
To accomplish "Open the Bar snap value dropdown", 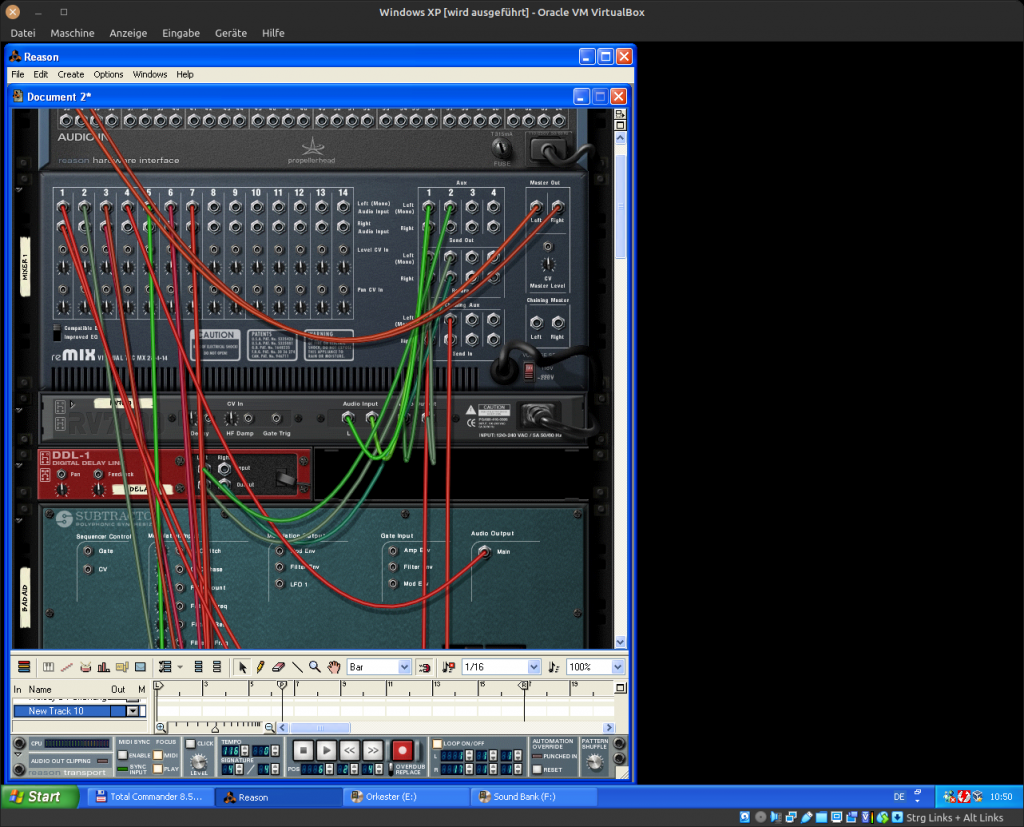I will click(404, 667).
